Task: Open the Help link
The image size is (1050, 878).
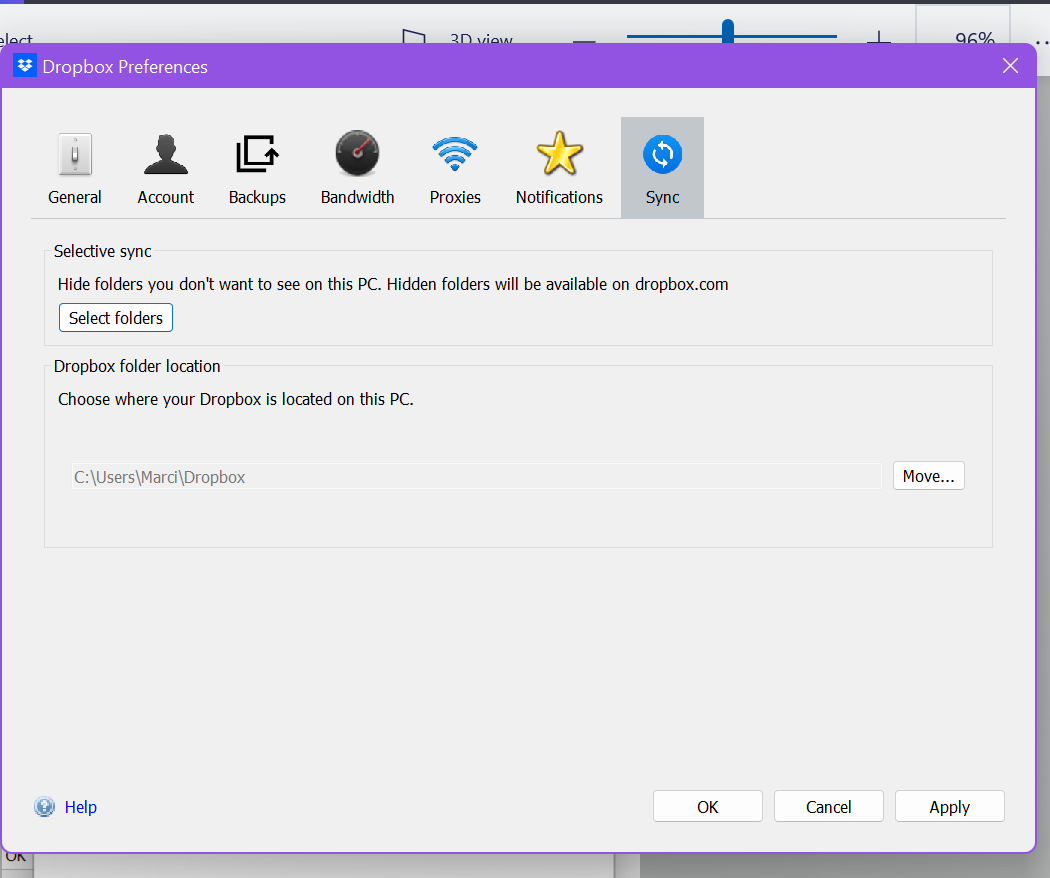Action: tap(81, 806)
